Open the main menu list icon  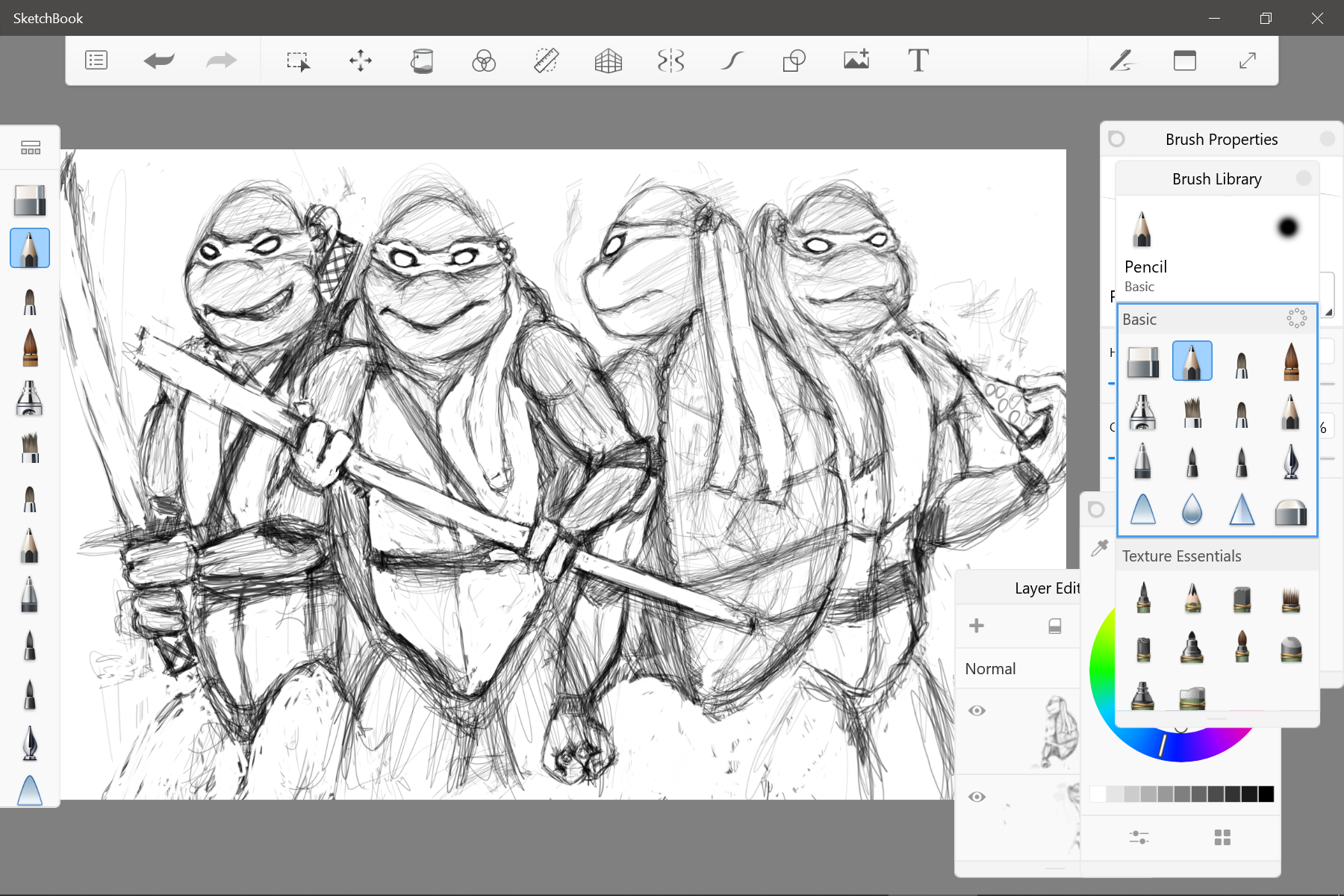pyautogui.click(x=96, y=60)
